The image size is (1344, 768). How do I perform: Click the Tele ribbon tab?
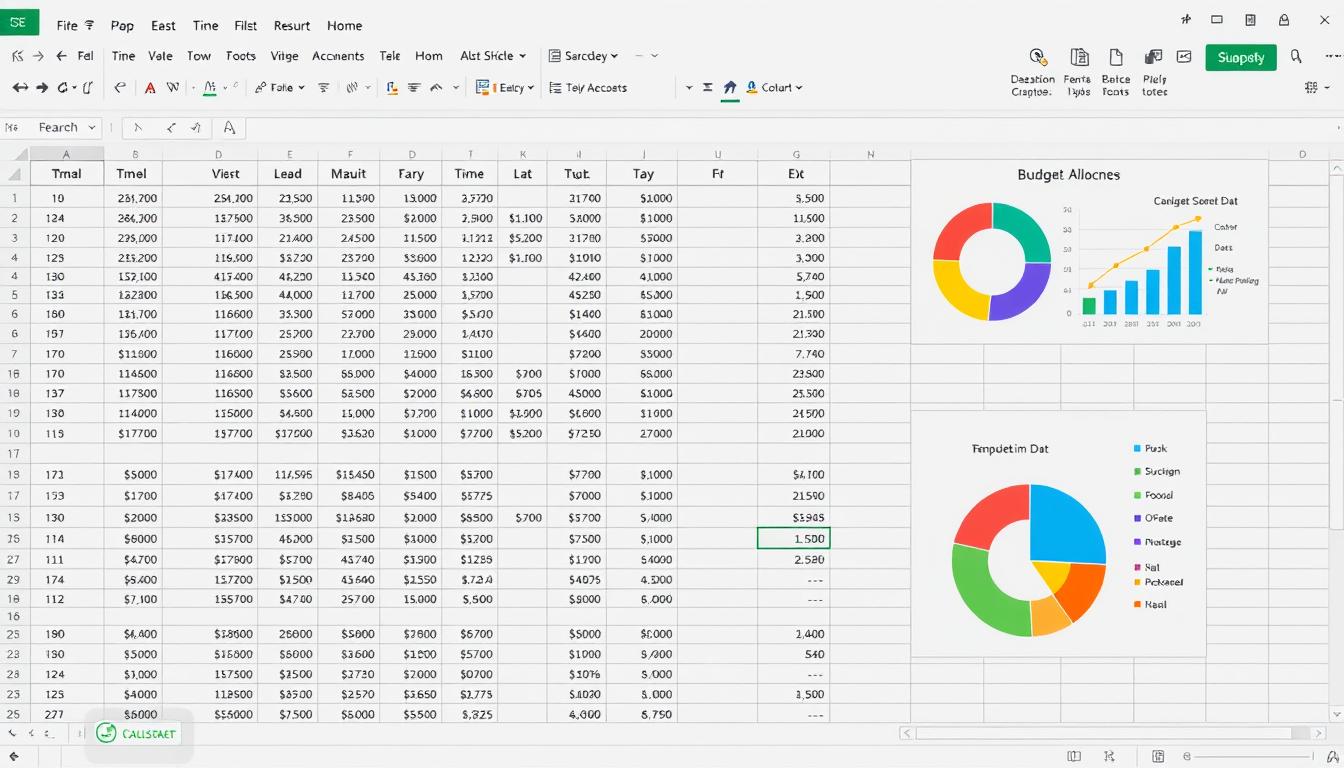click(390, 56)
